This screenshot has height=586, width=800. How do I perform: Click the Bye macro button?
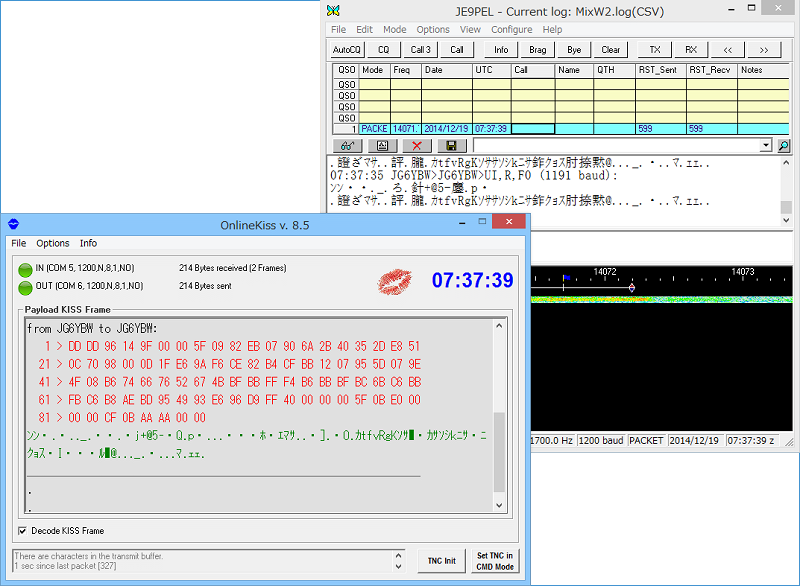click(x=574, y=50)
